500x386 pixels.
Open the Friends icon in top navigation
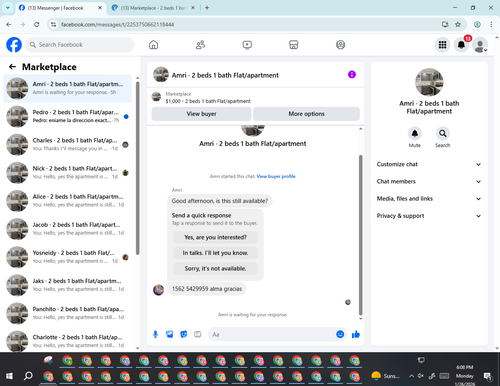(200, 45)
